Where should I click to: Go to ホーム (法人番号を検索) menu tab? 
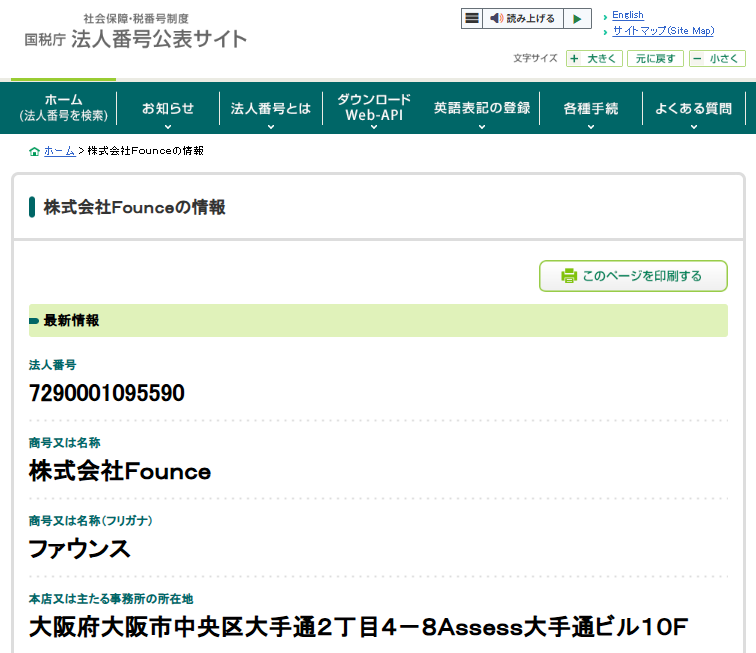click(64, 108)
